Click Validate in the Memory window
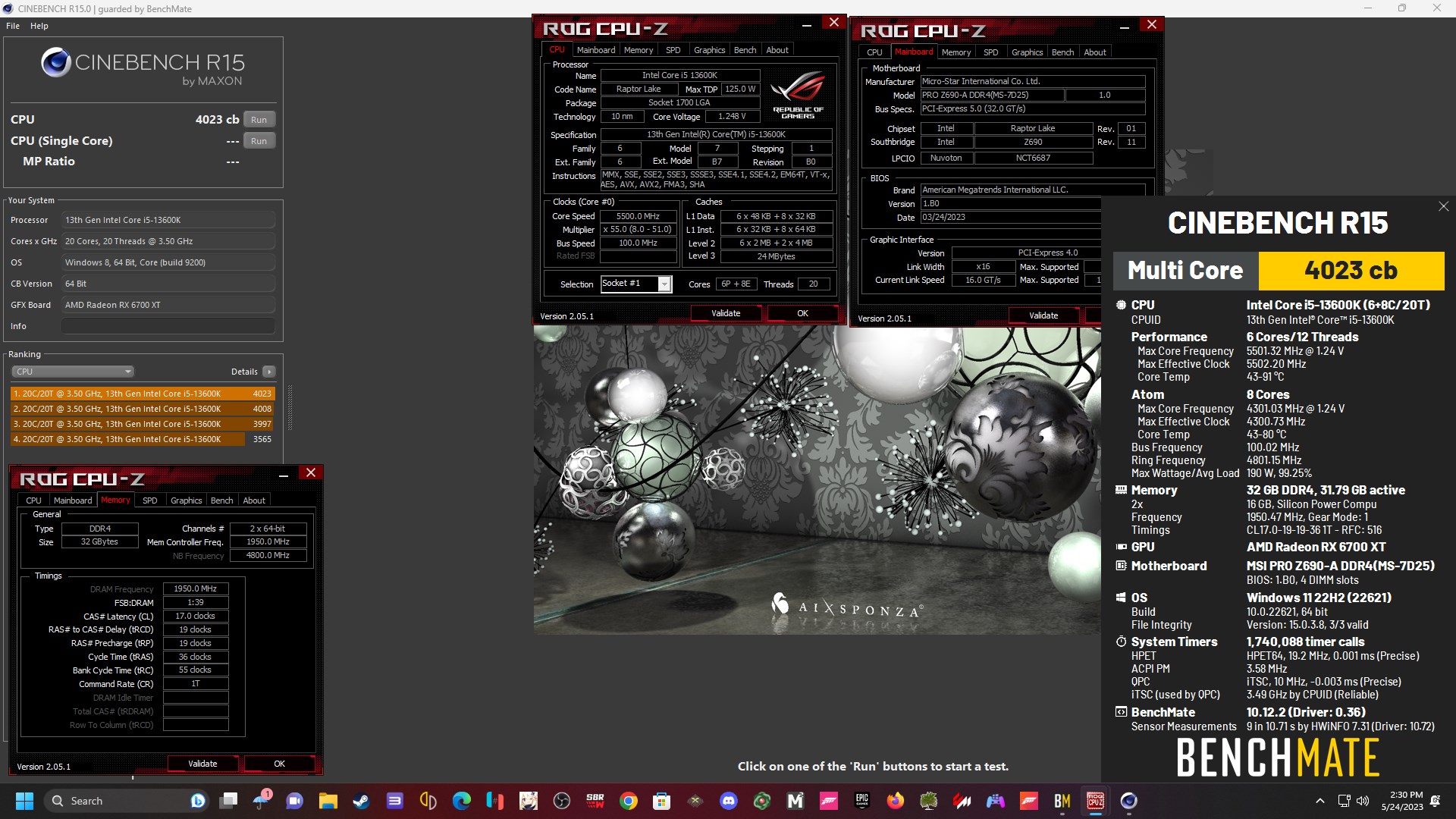The width and height of the screenshot is (1456, 819). coord(202,764)
